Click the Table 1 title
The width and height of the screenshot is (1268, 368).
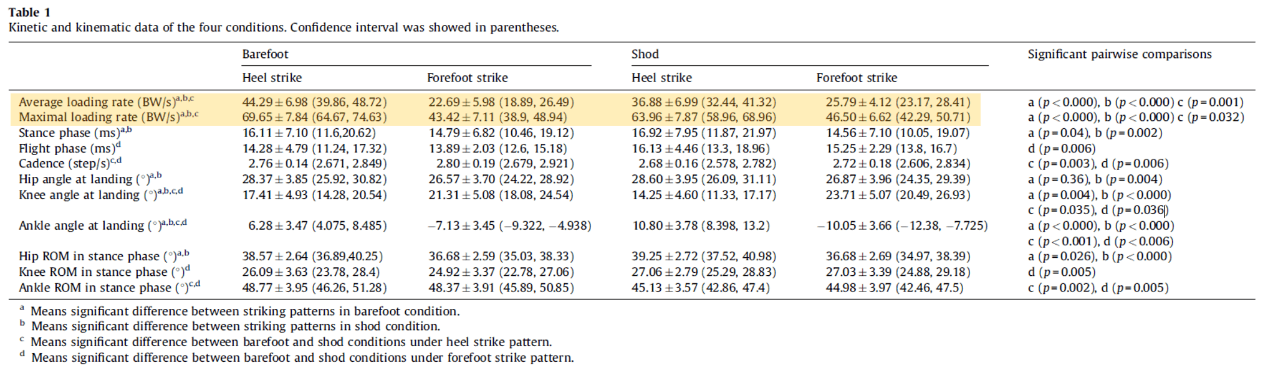(x=29, y=12)
